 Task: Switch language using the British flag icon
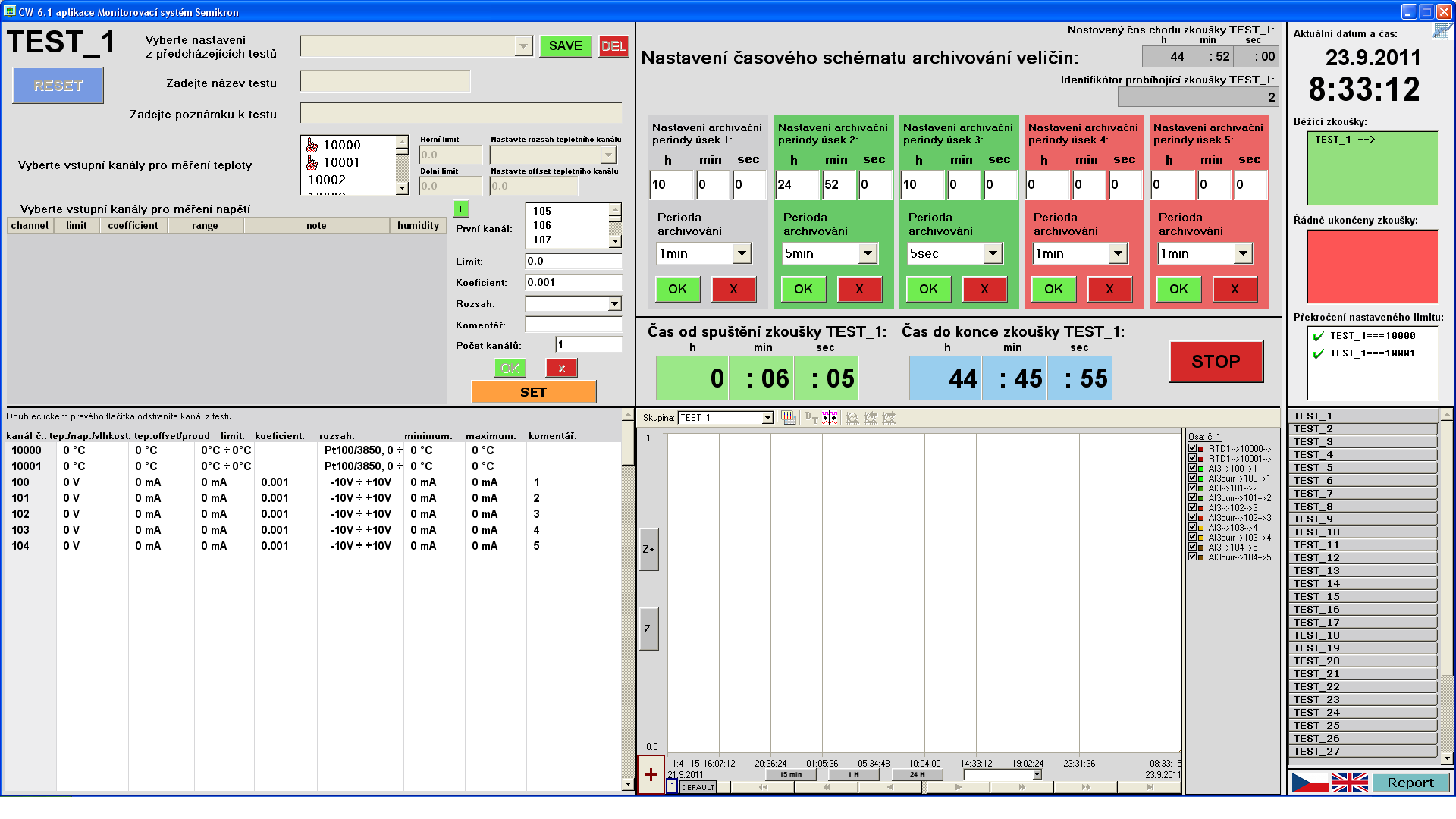1349,783
